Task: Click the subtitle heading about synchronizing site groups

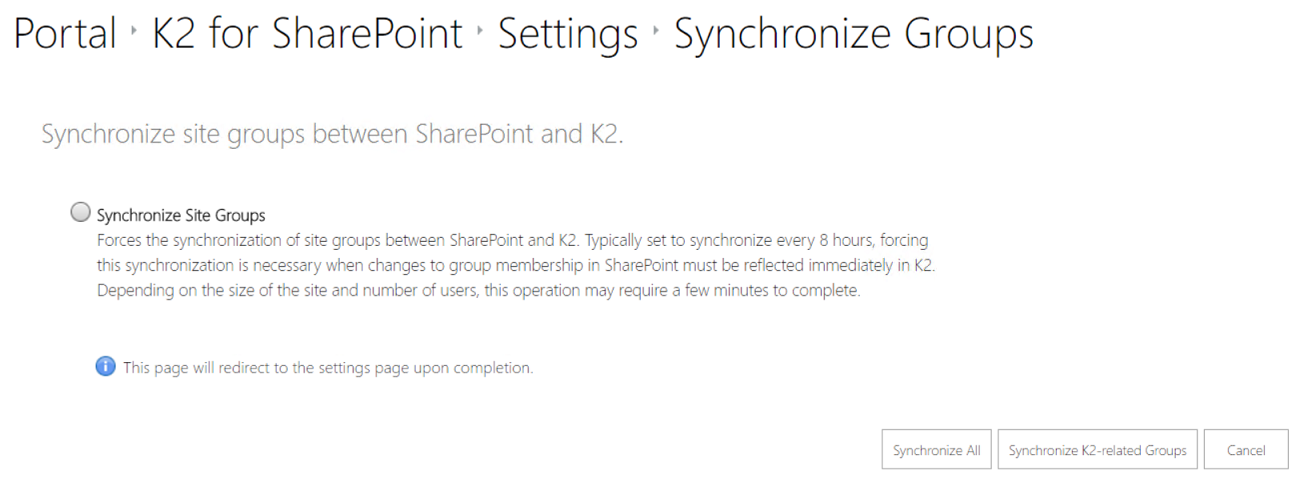Action: coord(332,135)
